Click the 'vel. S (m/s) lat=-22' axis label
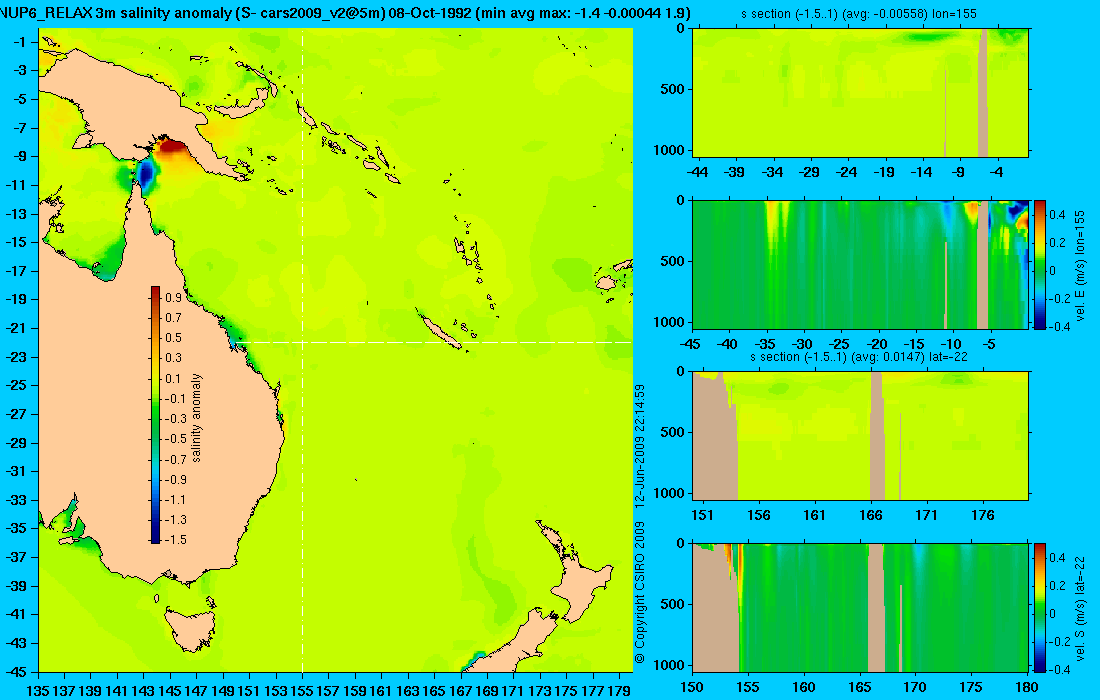1100x700 pixels. [1080, 607]
